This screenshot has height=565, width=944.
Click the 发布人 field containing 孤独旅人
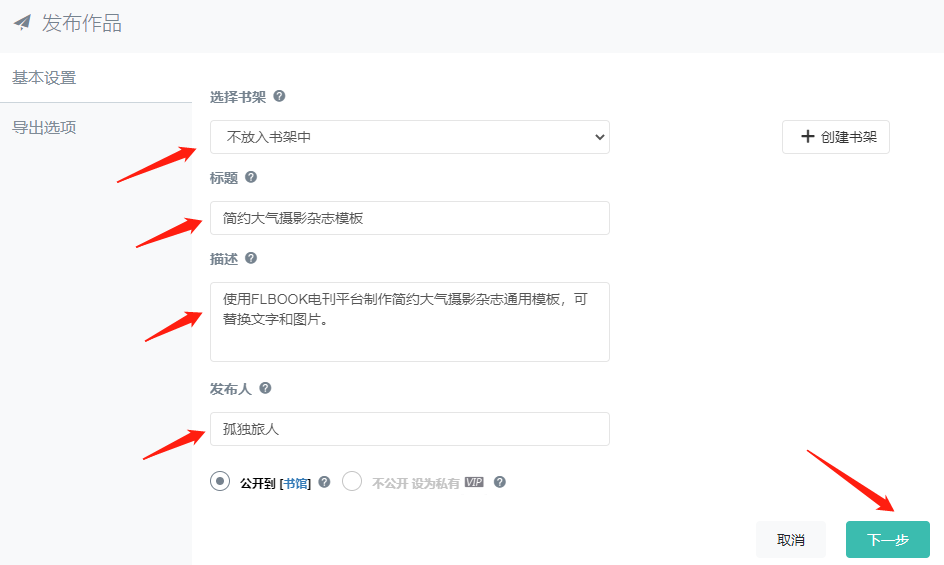point(410,429)
